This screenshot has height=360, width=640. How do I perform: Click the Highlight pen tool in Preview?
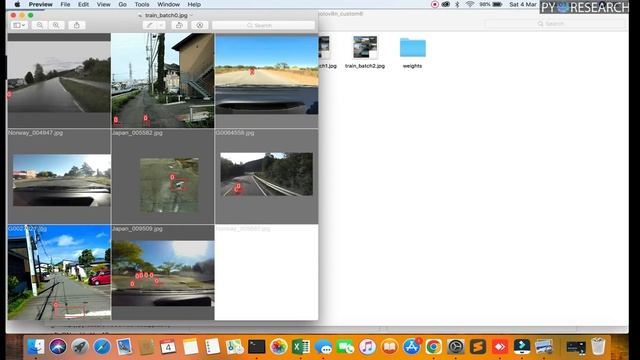[x=149, y=25]
